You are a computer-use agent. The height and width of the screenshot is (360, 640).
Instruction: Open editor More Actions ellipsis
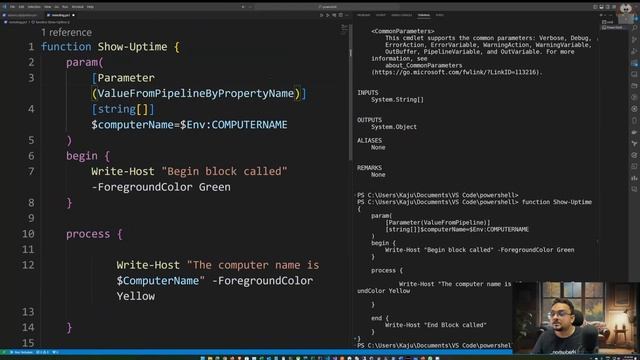point(347,15)
